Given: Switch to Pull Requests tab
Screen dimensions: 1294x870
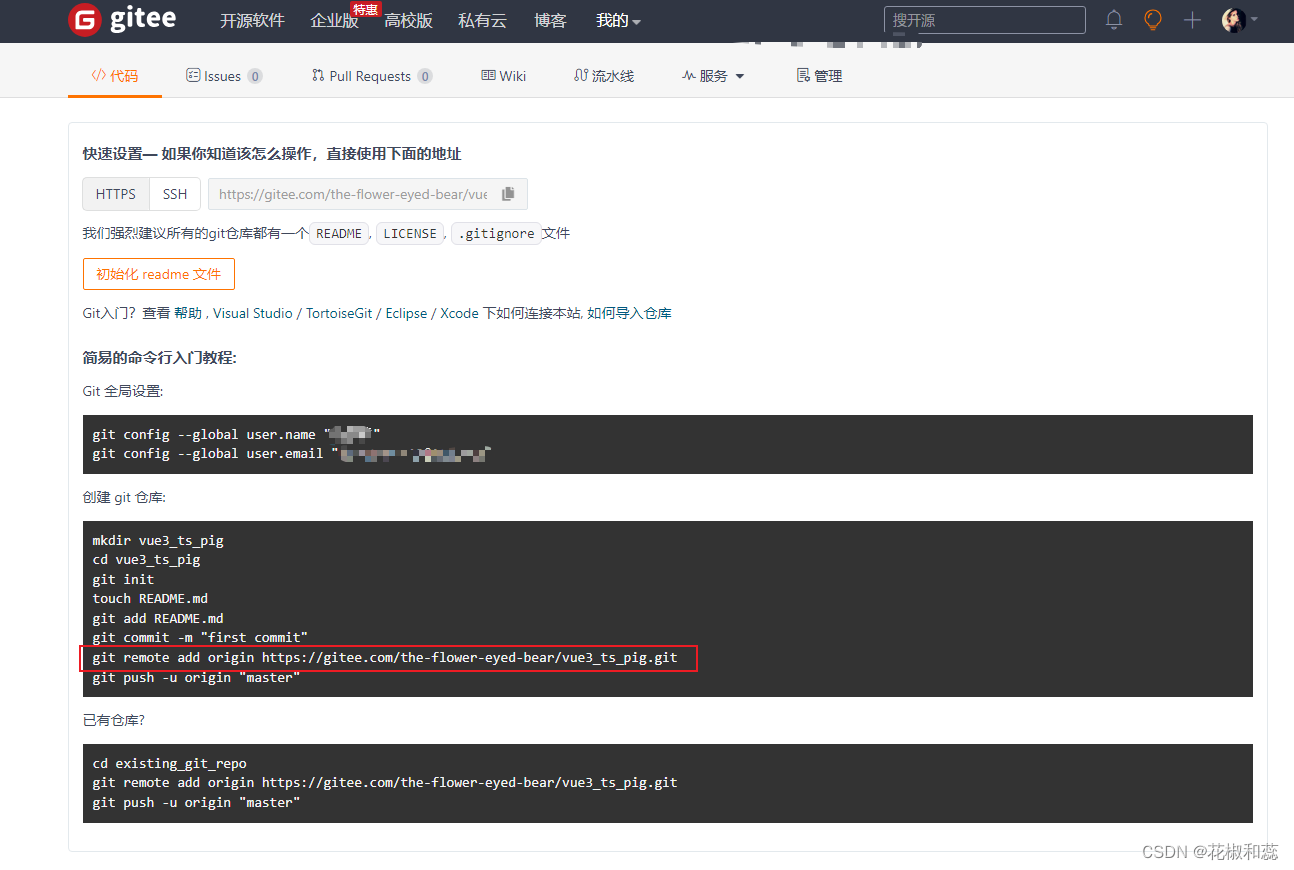Looking at the screenshot, I should (x=372, y=76).
